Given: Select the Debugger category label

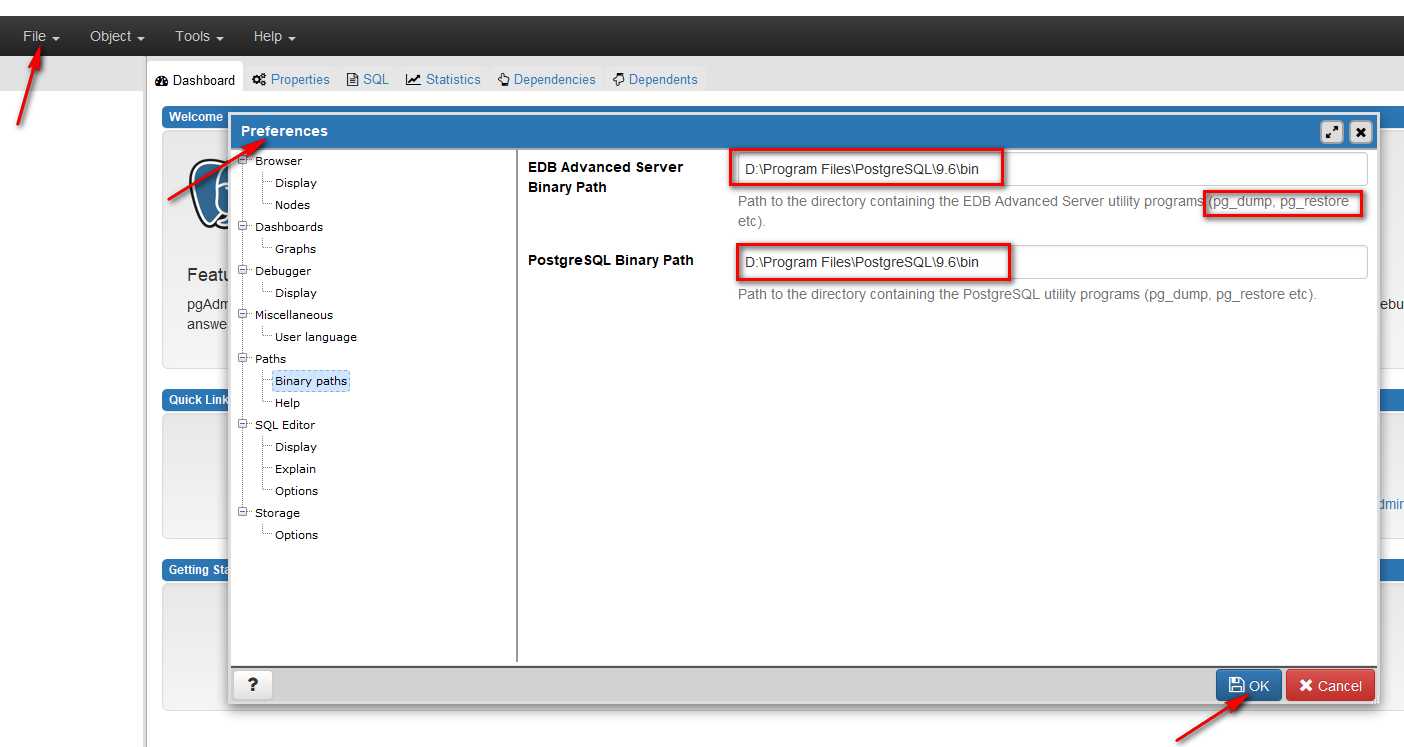Looking at the screenshot, I should pyautogui.click(x=283, y=271).
